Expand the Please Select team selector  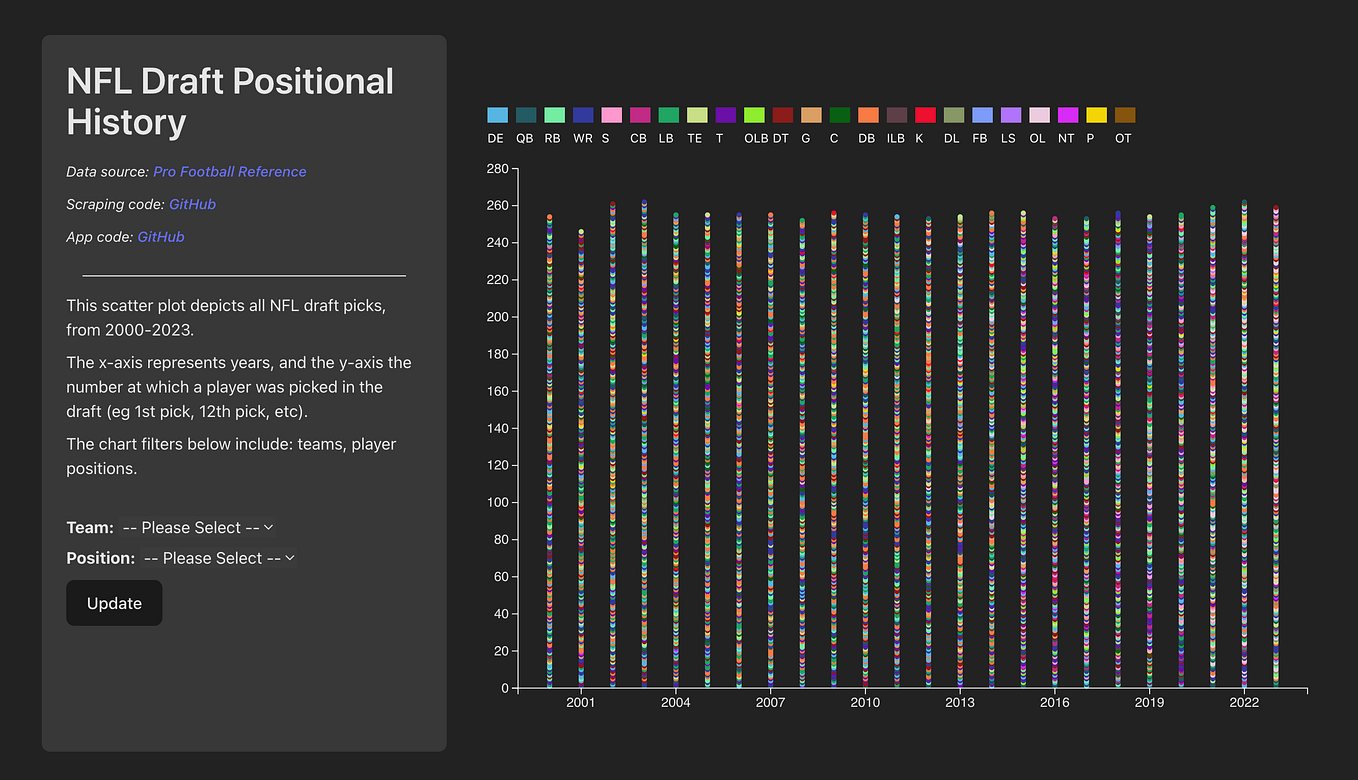197,527
